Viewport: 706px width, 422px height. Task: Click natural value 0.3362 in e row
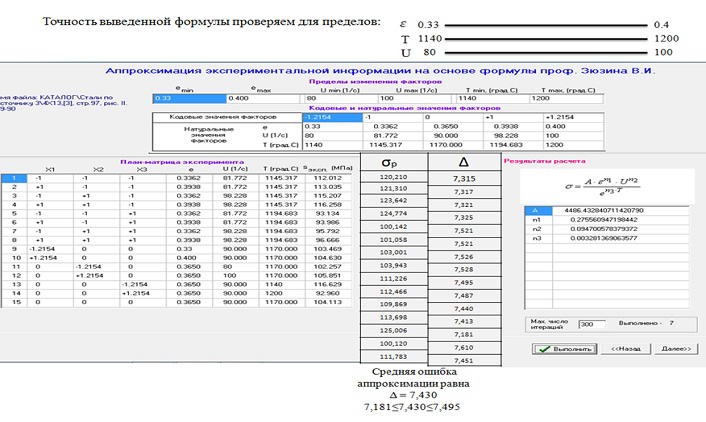[393, 127]
